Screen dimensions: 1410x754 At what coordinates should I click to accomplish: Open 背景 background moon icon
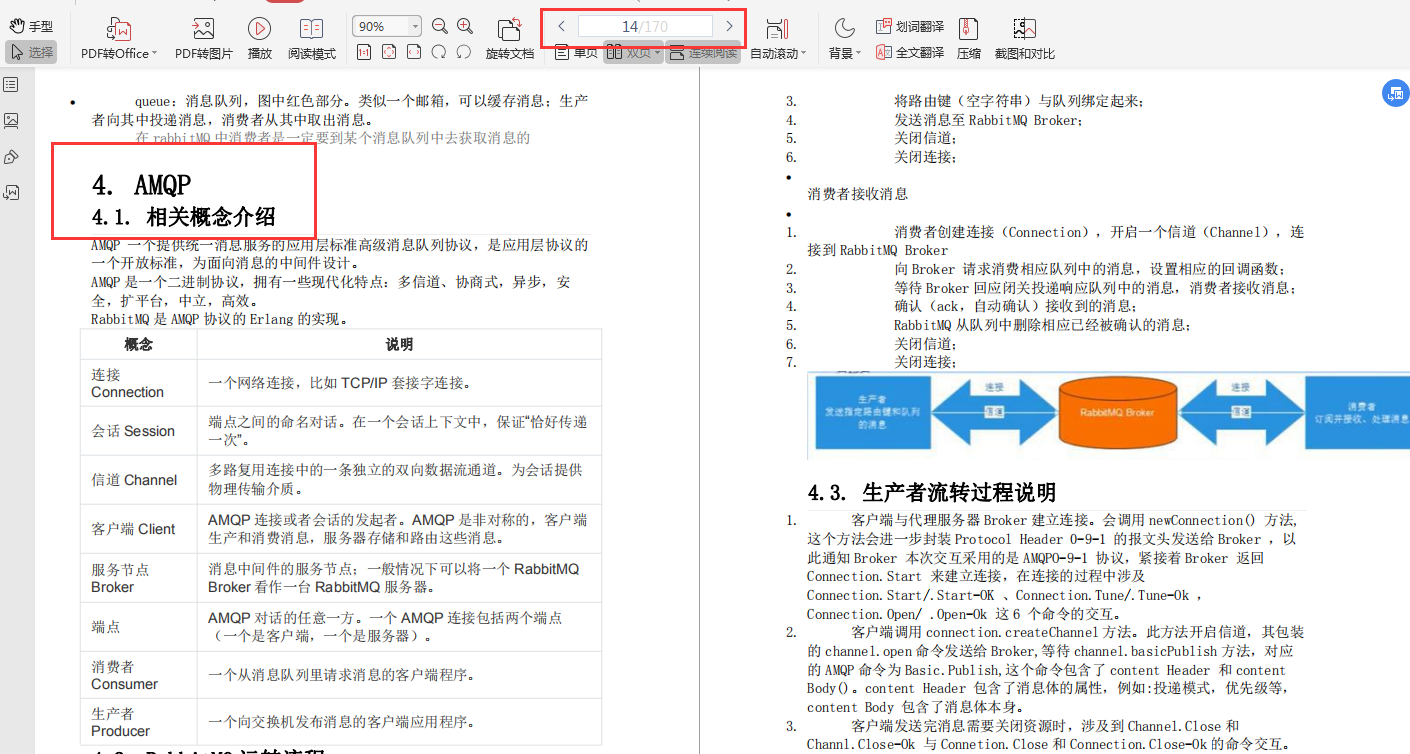coord(844,28)
